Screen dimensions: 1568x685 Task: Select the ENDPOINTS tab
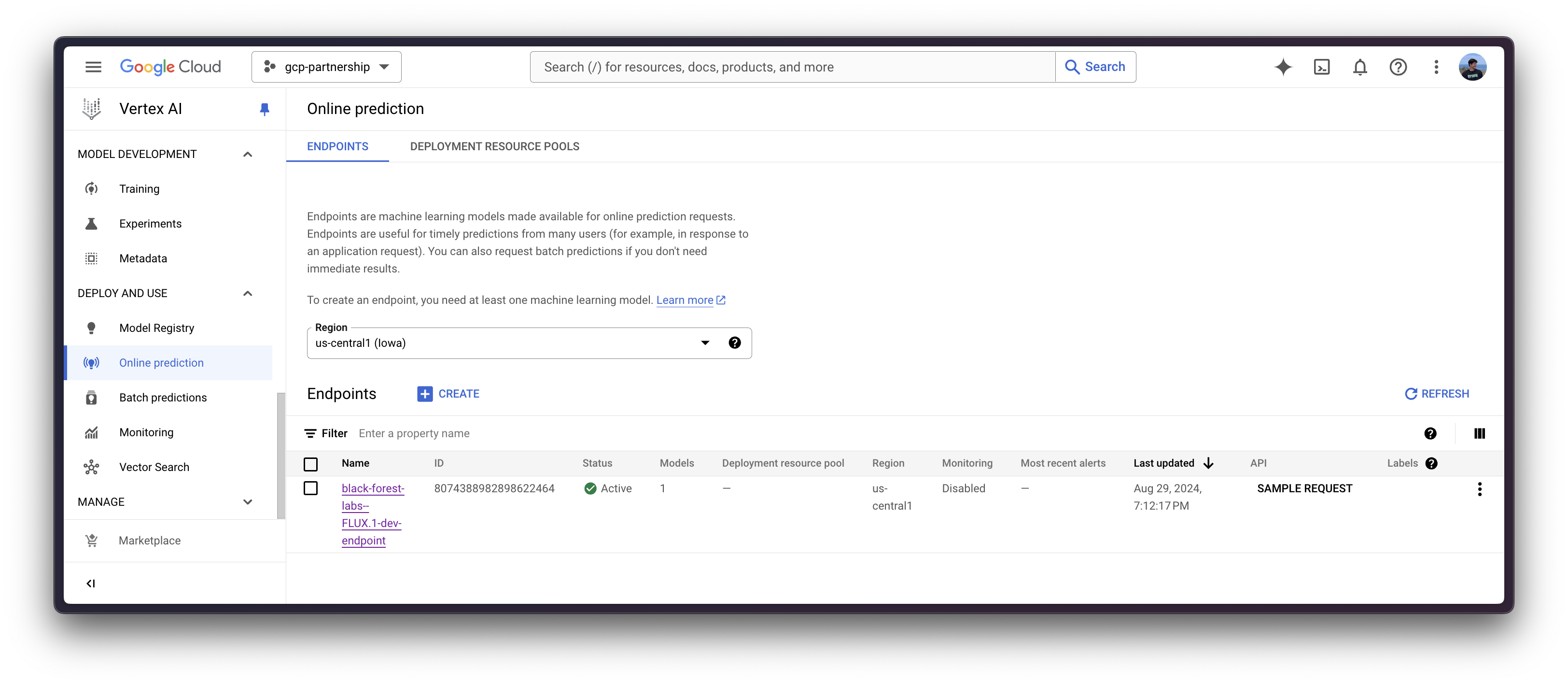click(x=338, y=146)
